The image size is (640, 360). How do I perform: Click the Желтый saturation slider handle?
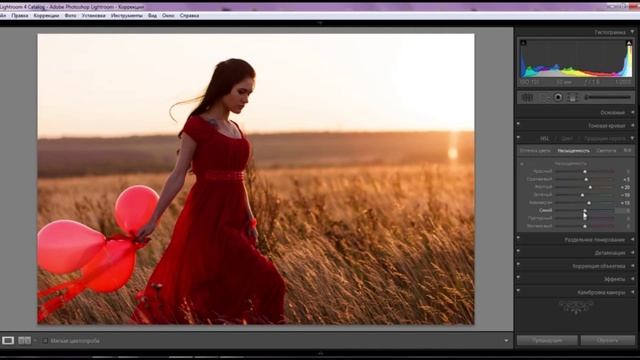tap(590, 187)
